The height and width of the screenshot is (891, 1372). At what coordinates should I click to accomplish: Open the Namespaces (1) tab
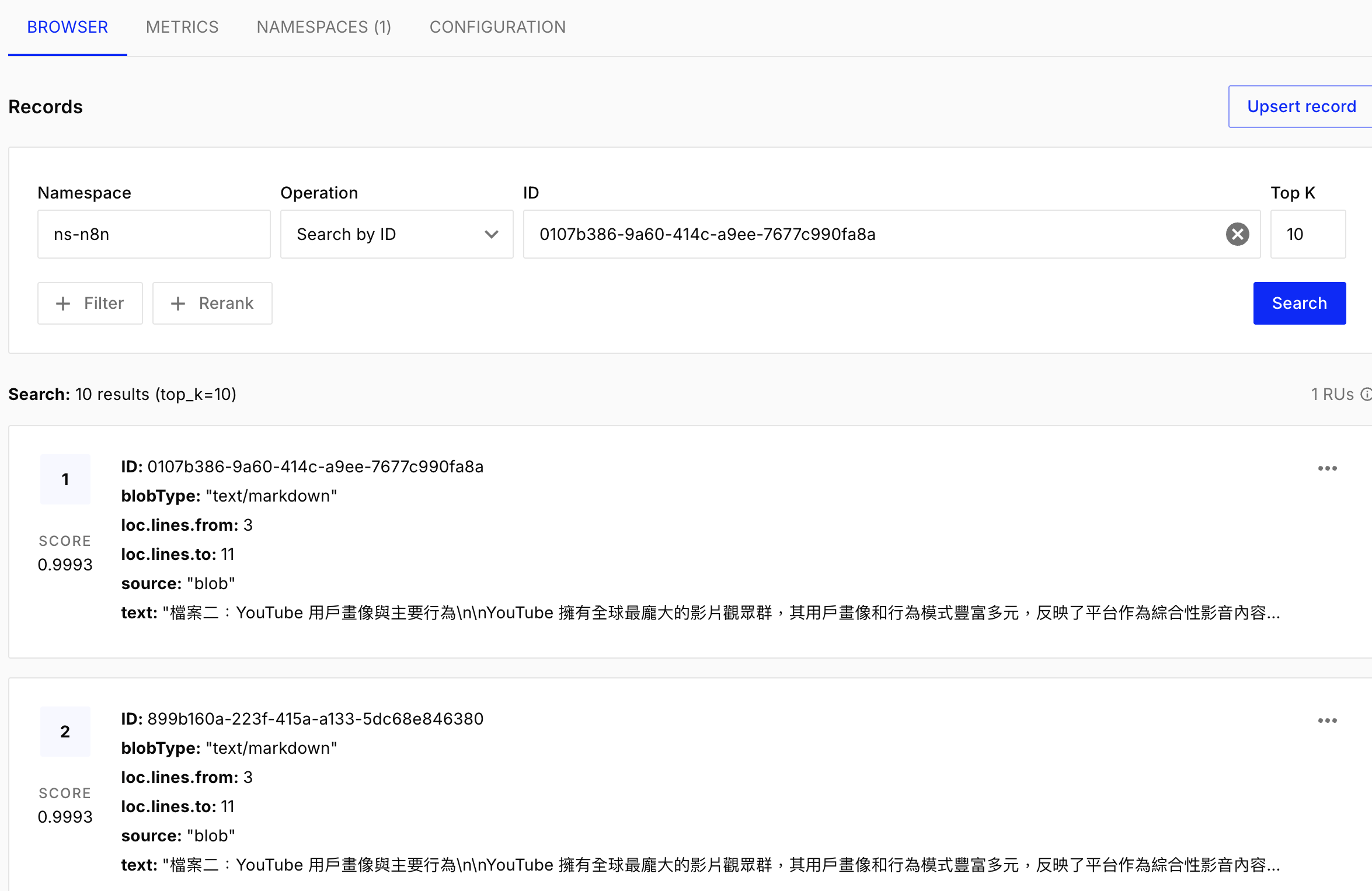click(x=324, y=27)
